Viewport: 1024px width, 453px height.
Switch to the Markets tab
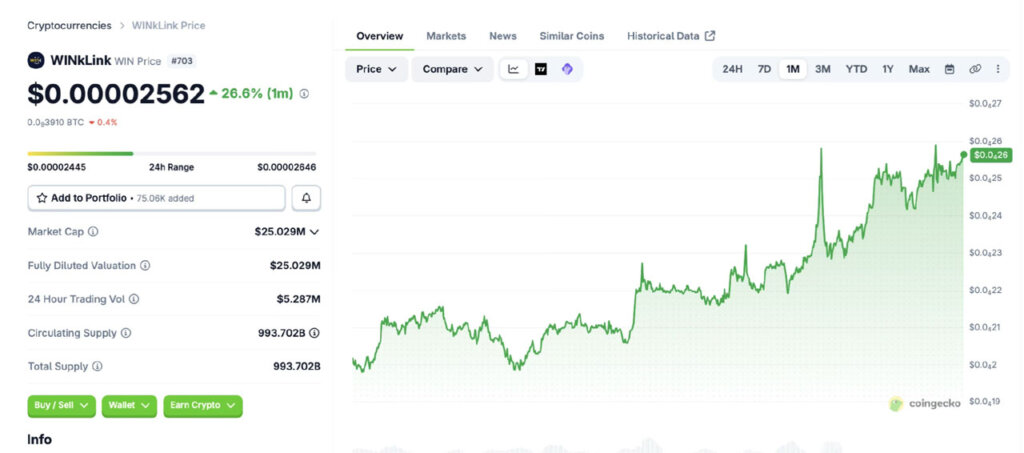[446, 36]
